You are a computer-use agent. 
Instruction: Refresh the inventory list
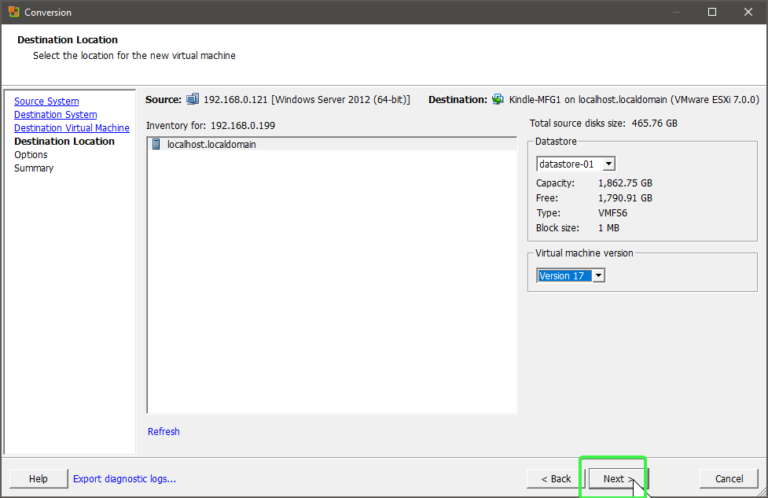163,432
